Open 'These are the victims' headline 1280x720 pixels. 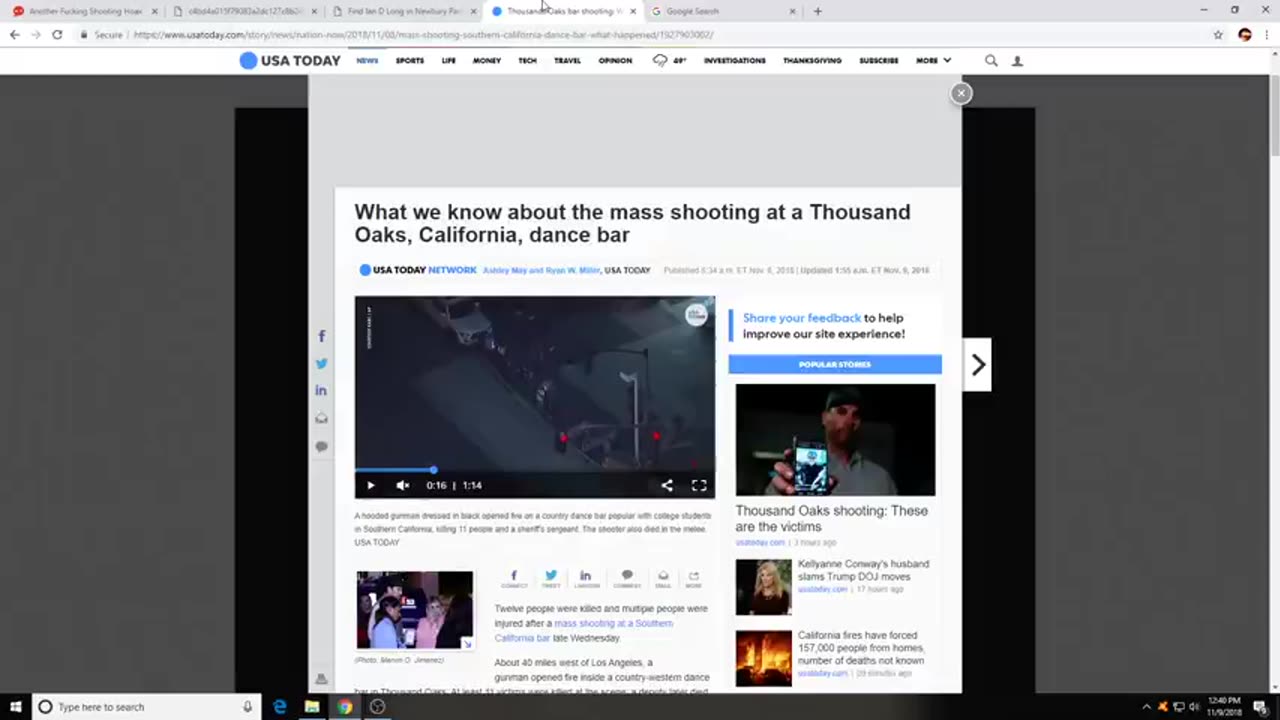832,518
